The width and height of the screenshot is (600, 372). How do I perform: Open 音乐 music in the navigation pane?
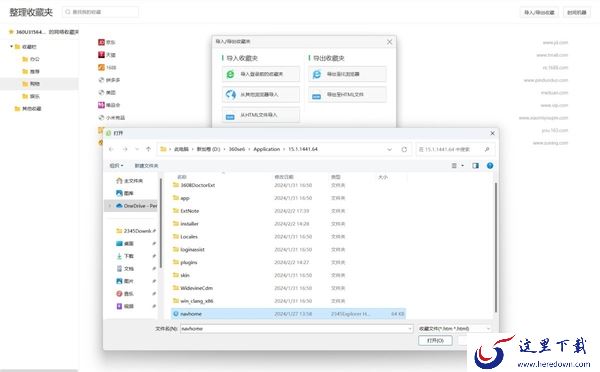coord(125,294)
